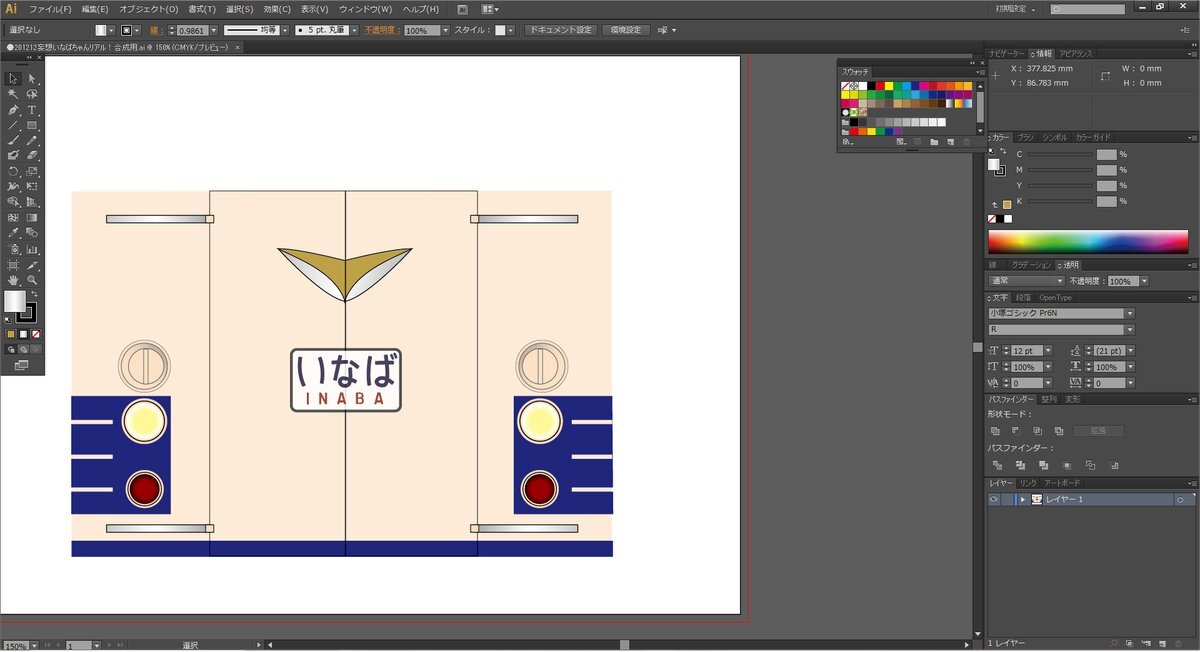This screenshot has width=1200, height=652.
Task: Select the Pencil tool
Action: 32,140
